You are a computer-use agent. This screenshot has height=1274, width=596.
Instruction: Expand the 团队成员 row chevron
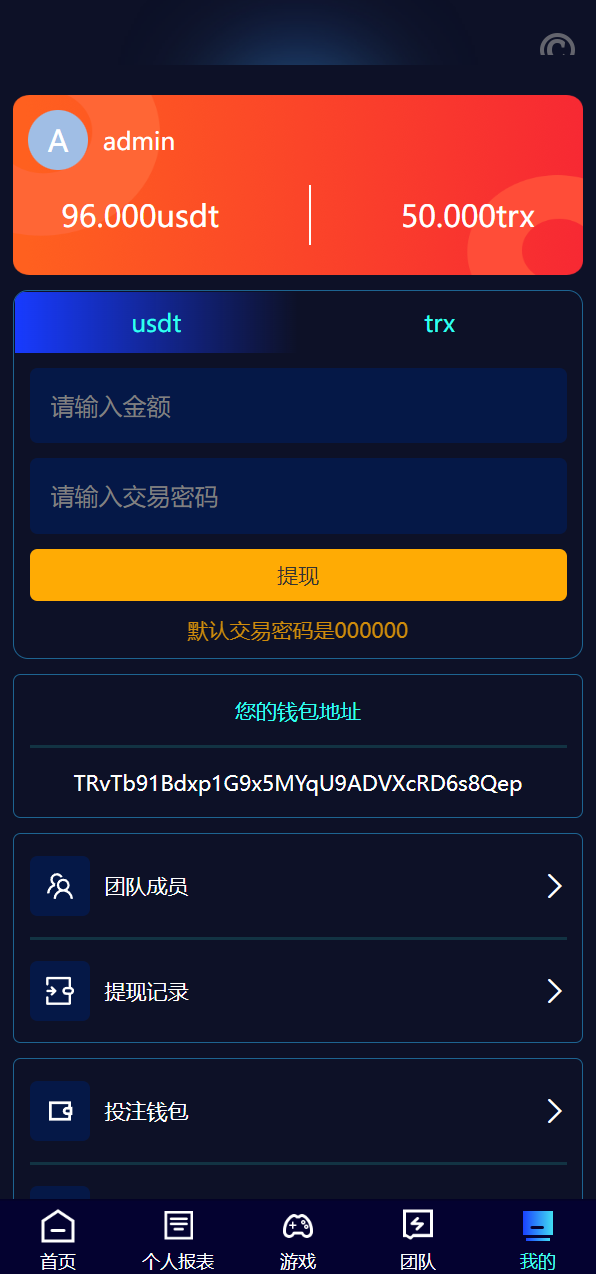[x=555, y=886]
